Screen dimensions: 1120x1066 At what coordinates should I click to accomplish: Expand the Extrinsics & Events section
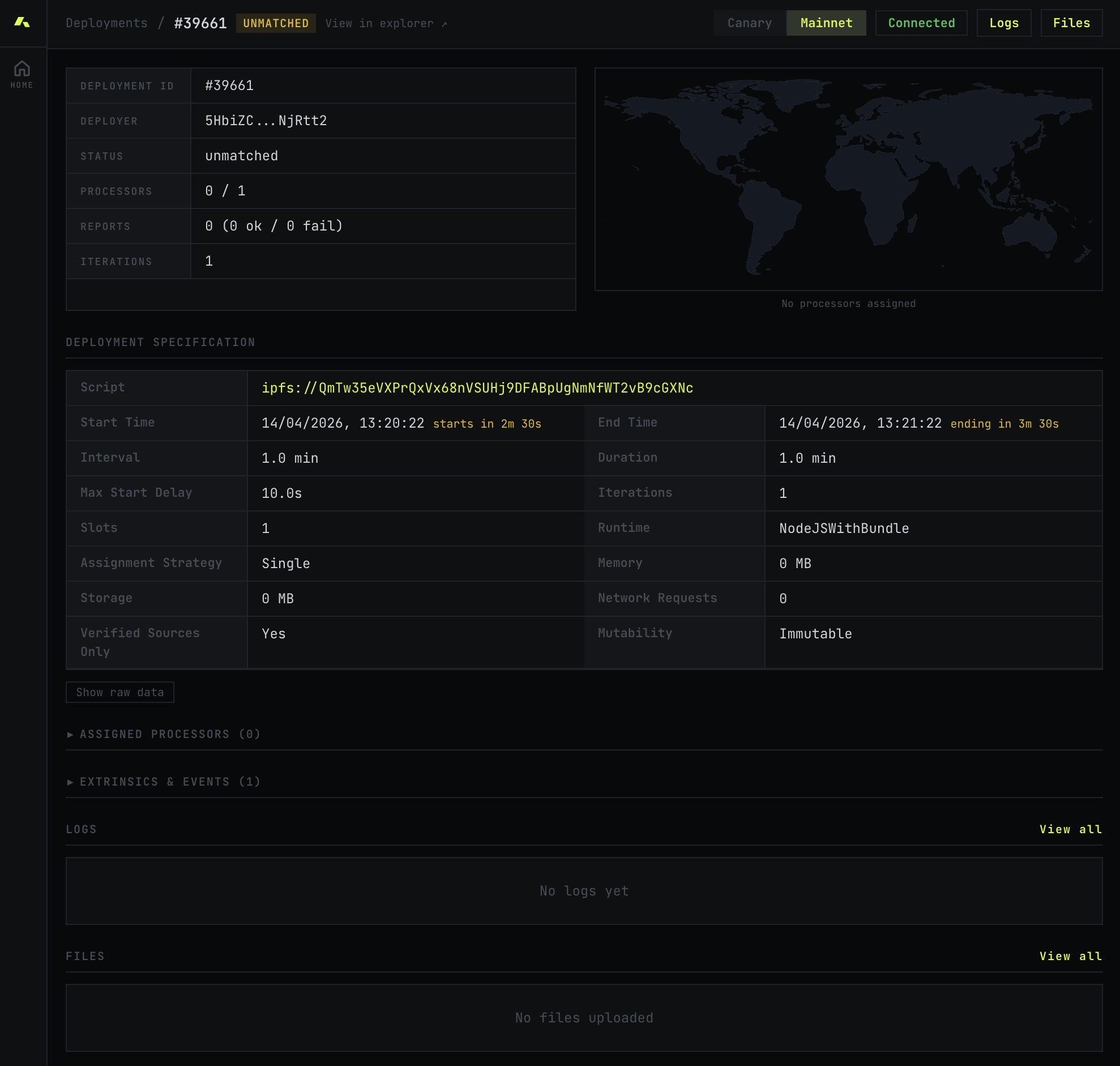(166, 781)
